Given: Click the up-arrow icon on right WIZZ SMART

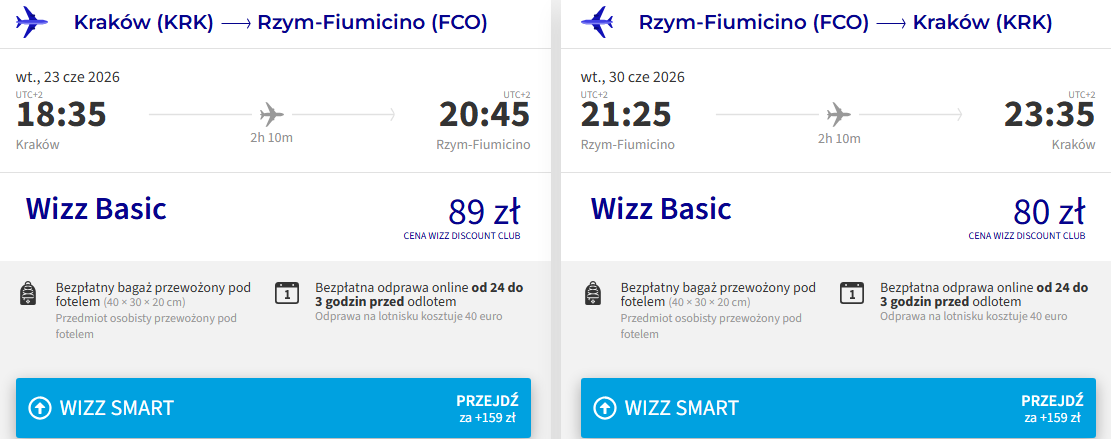Looking at the screenshot, I should 605,408.
